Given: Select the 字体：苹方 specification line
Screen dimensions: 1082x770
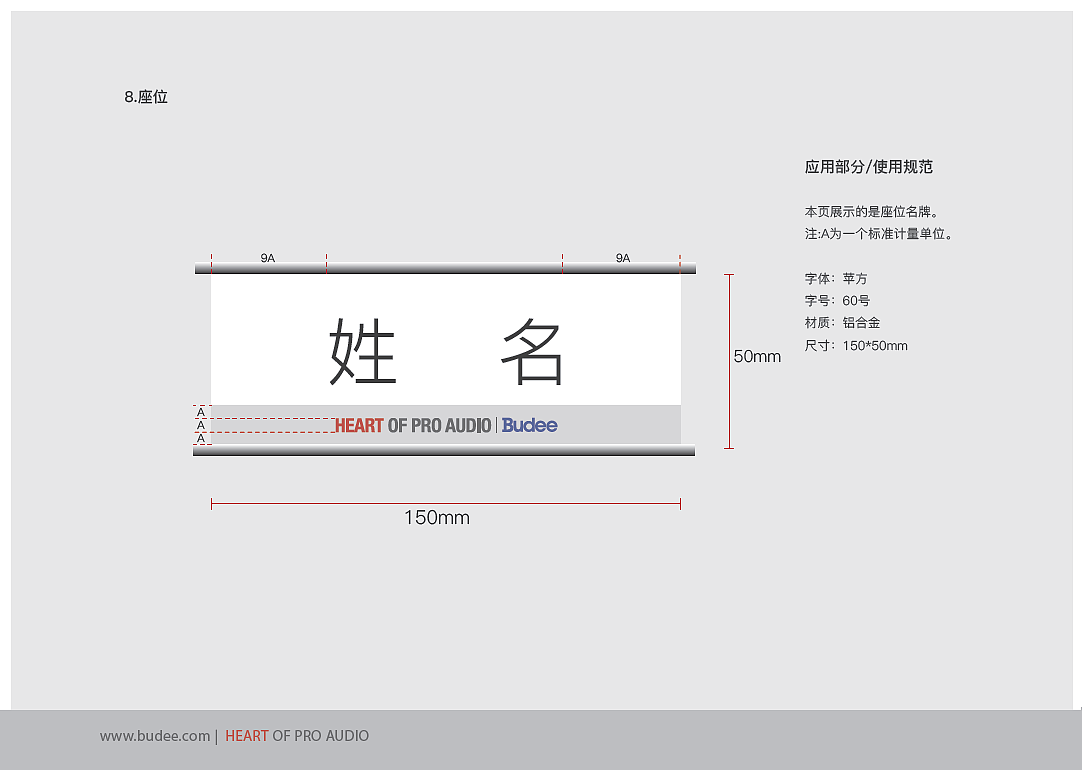Looking at the screenshot, I should click(x=833, y=278).
